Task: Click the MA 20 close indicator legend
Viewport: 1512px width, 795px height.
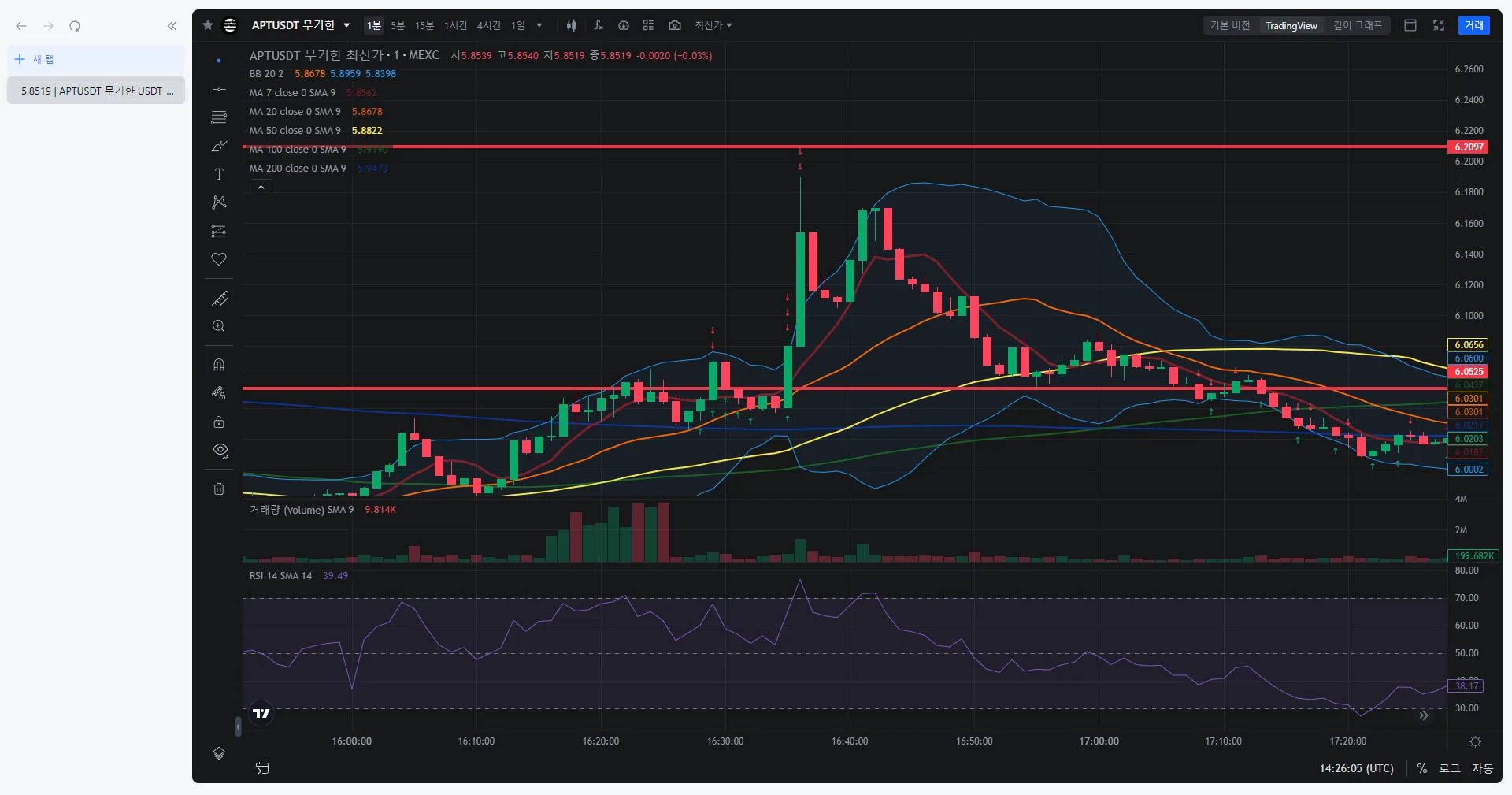Action: [x=295, y=112]
